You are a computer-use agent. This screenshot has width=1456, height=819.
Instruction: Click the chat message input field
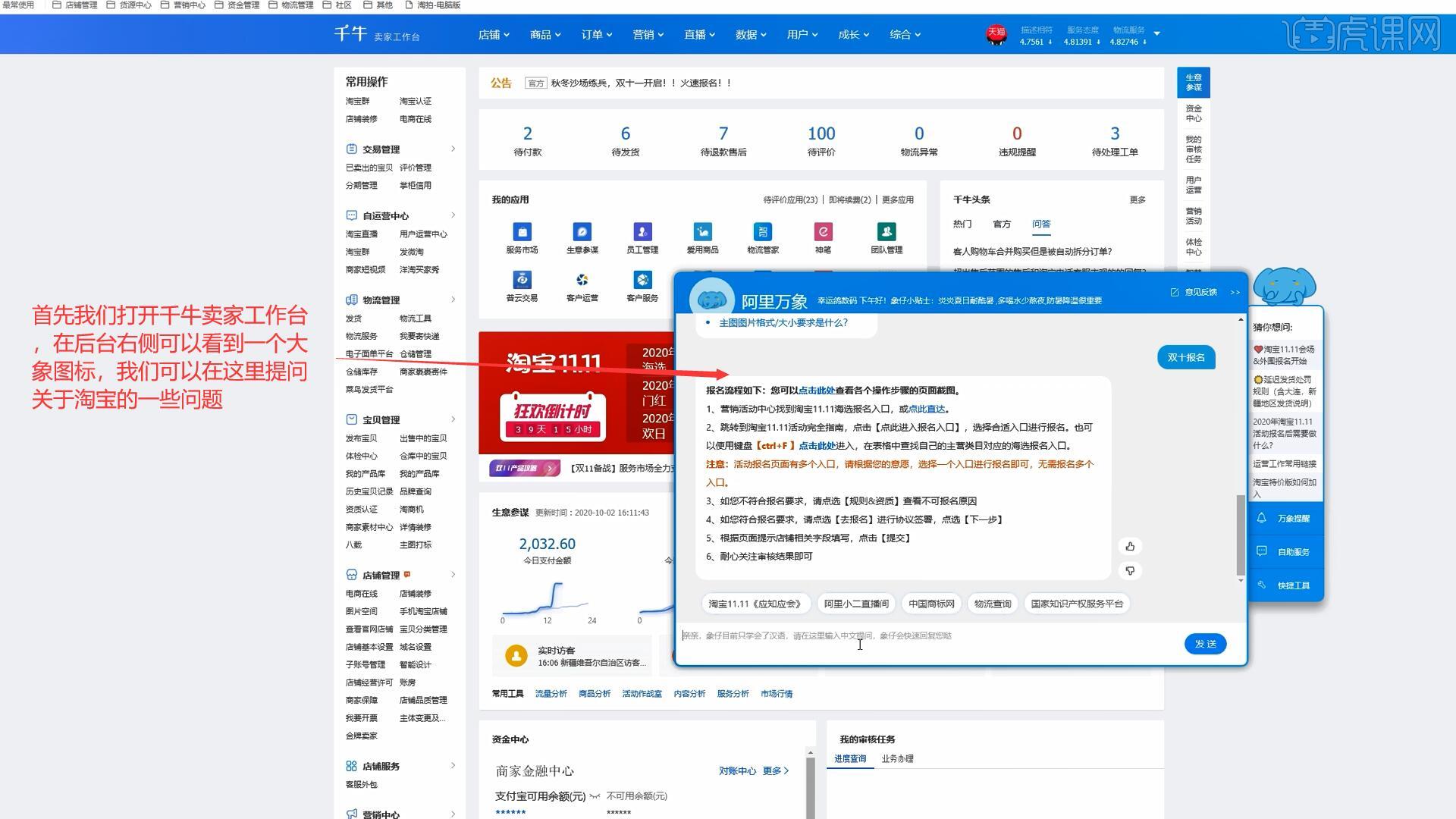coord(929,643)
